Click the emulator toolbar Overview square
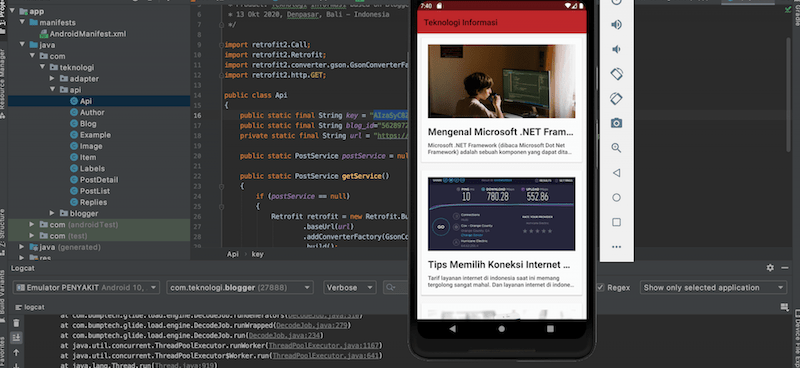The height and width of the screenshot is (368, 800). [x=616, y=222]
